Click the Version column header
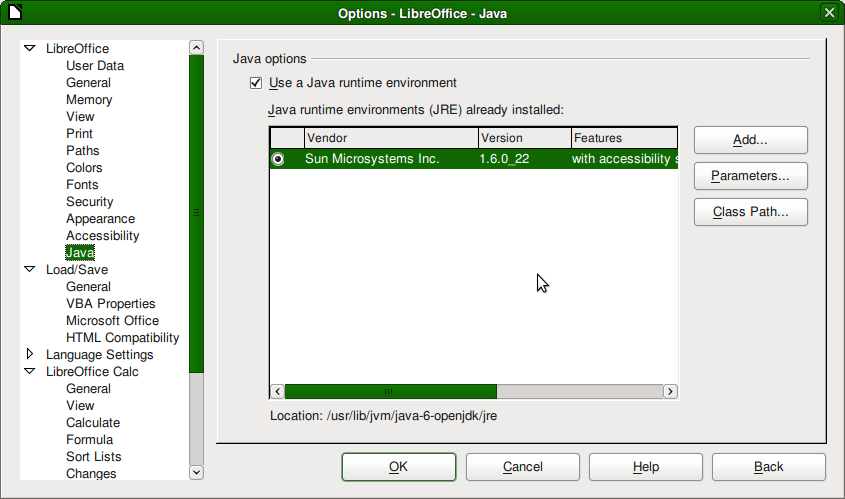845x499 pixels. pos(525,138)
